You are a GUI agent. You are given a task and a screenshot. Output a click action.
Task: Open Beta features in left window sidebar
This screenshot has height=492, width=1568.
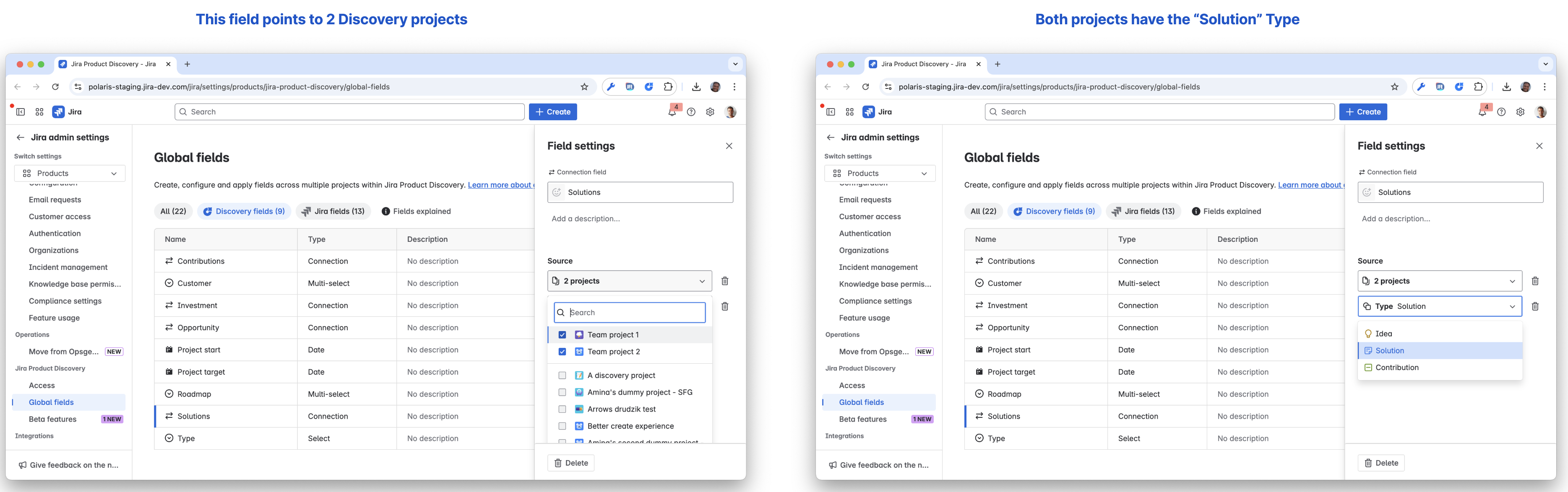coord(69,419)
